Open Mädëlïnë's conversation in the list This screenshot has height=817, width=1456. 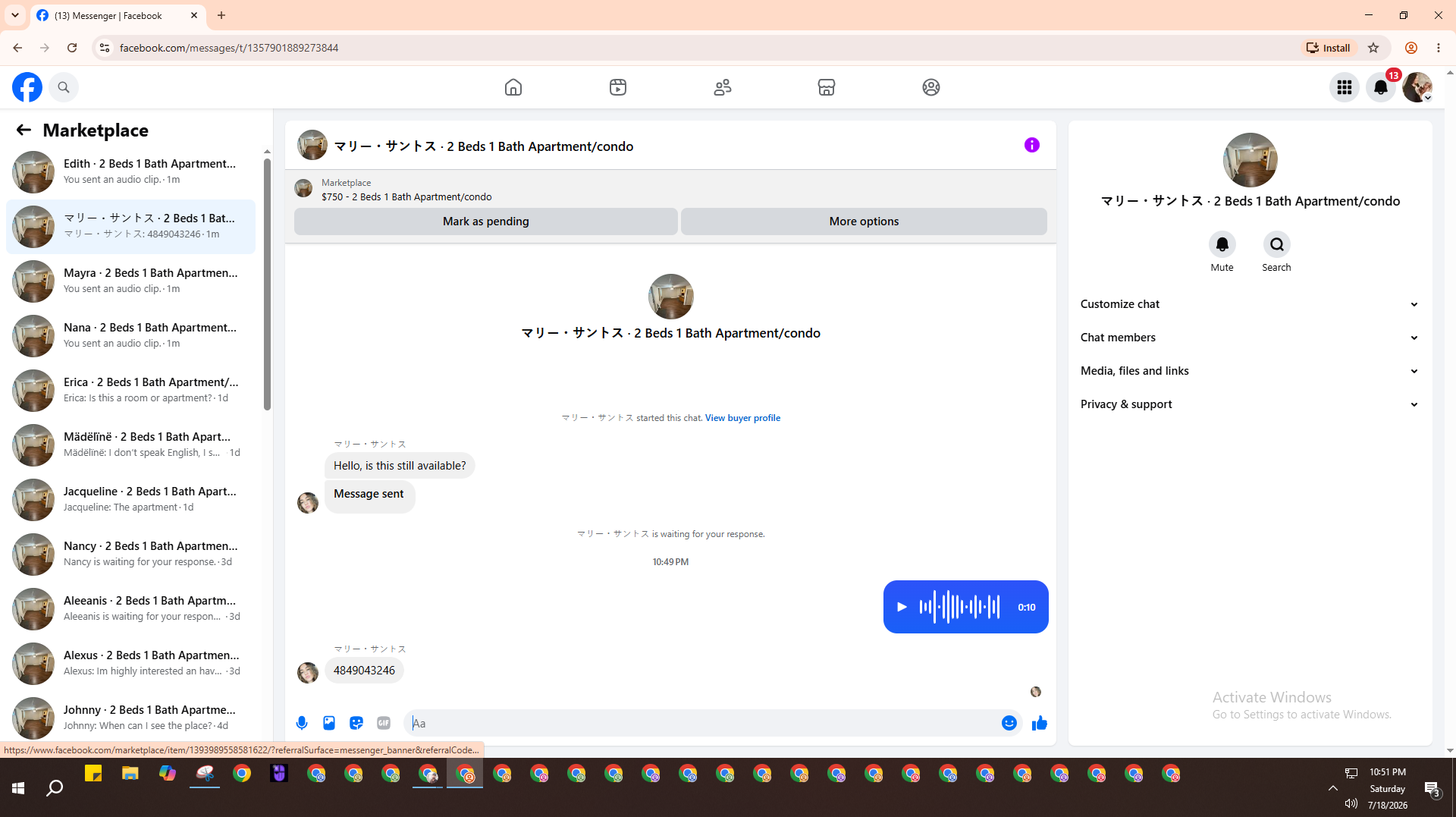130,445
